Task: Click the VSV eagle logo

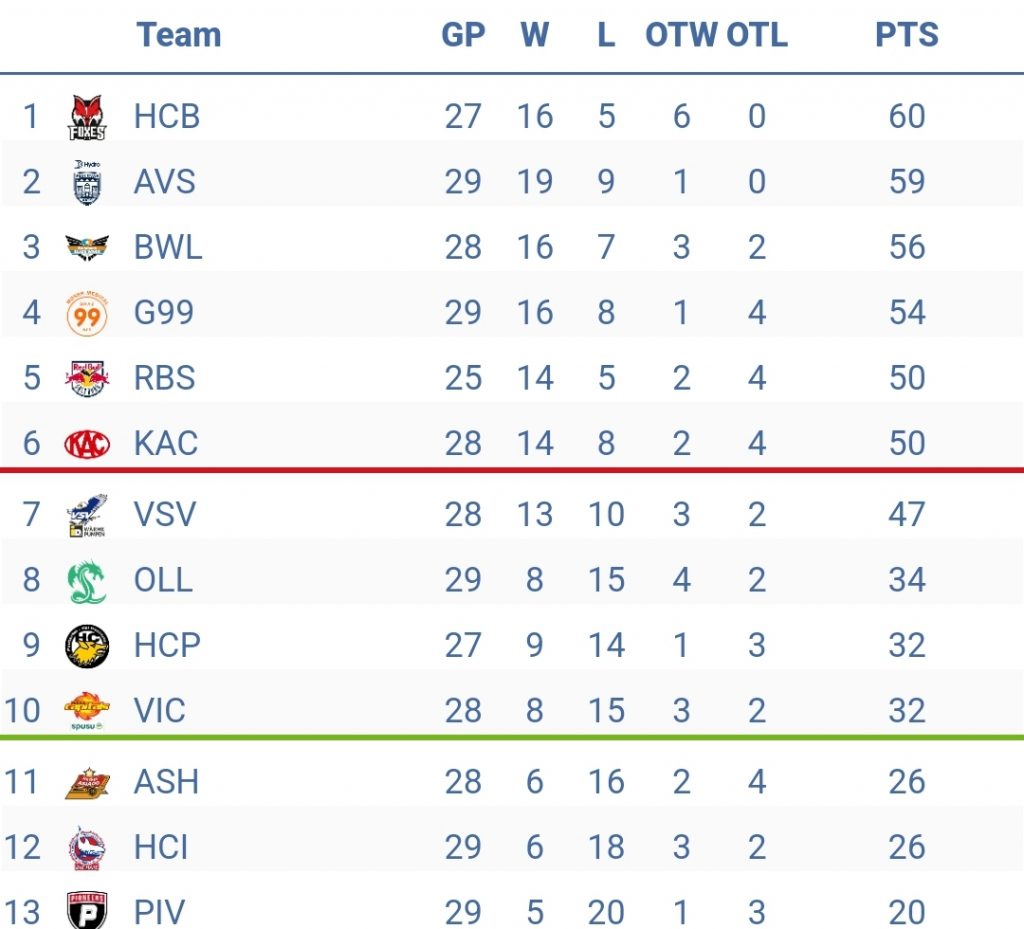Action: point(87,516)
